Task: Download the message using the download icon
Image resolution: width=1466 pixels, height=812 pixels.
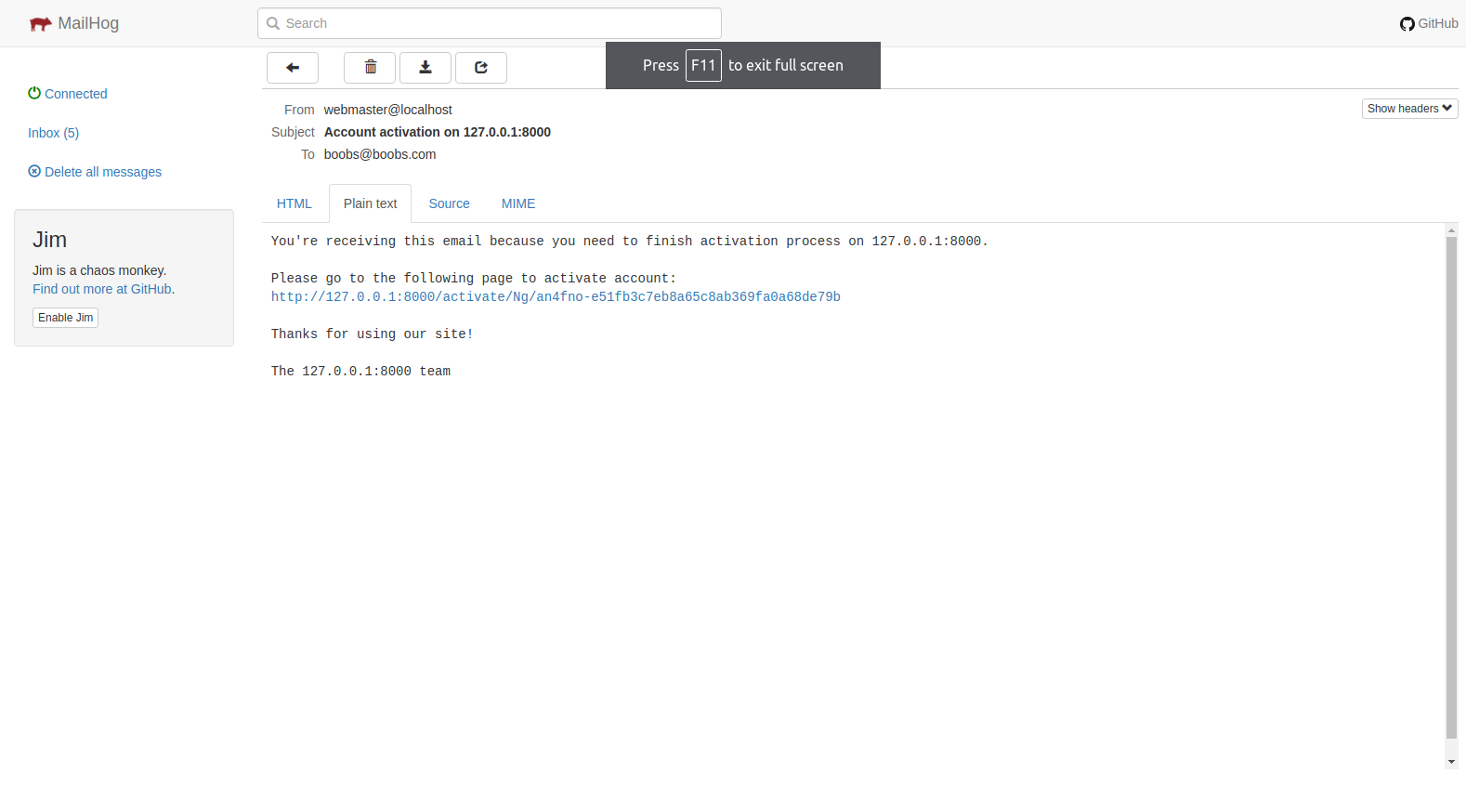Action: click(425, 68)
